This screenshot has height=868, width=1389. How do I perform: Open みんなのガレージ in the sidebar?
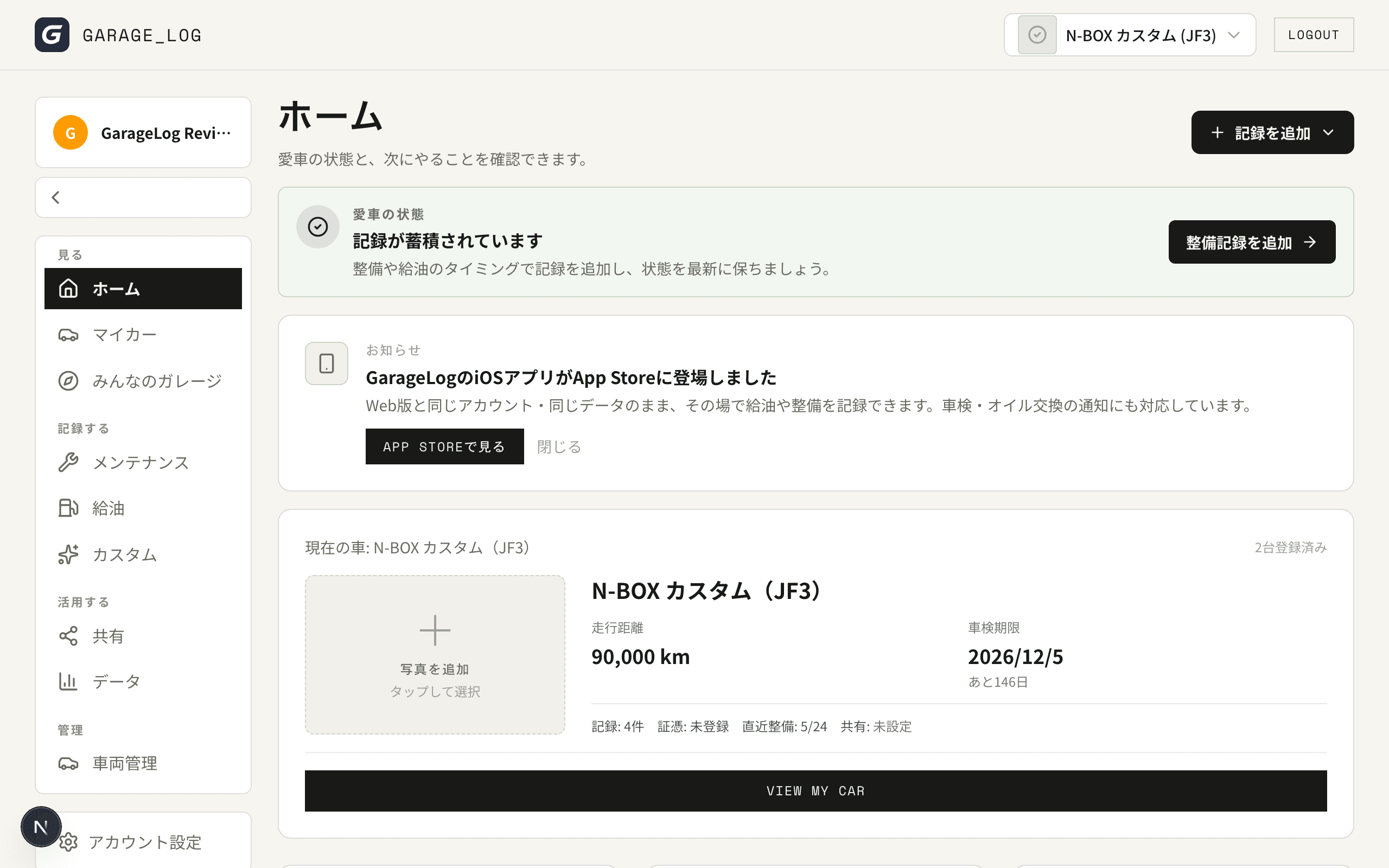coord(143,381)
